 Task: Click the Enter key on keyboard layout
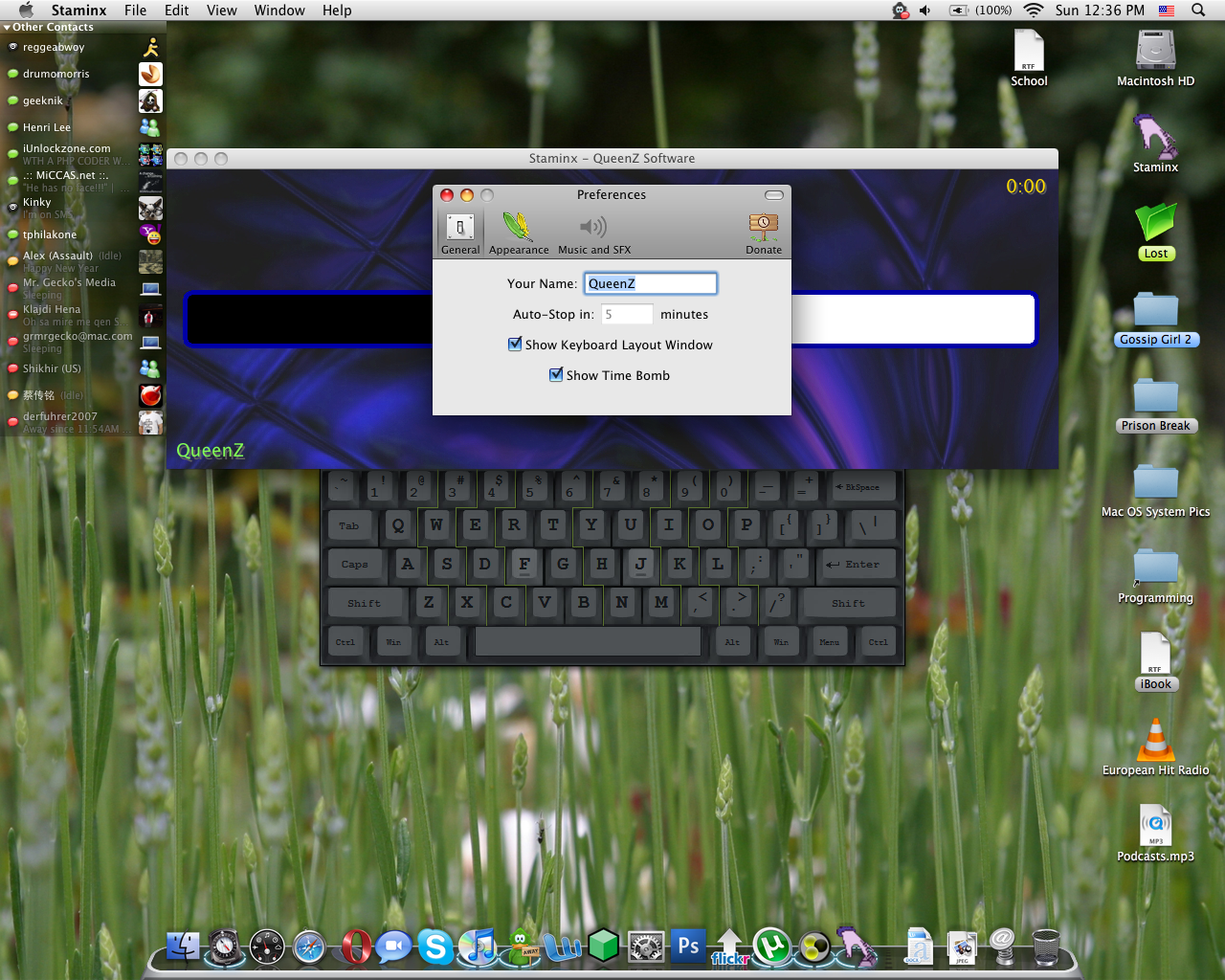[859, 564]
